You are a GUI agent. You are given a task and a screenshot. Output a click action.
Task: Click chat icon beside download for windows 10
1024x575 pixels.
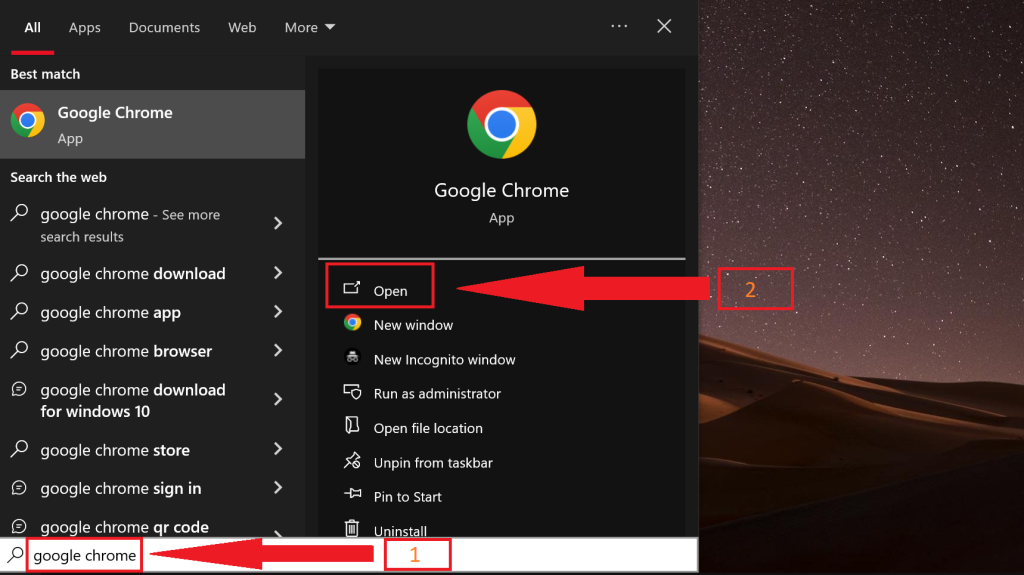19,389
